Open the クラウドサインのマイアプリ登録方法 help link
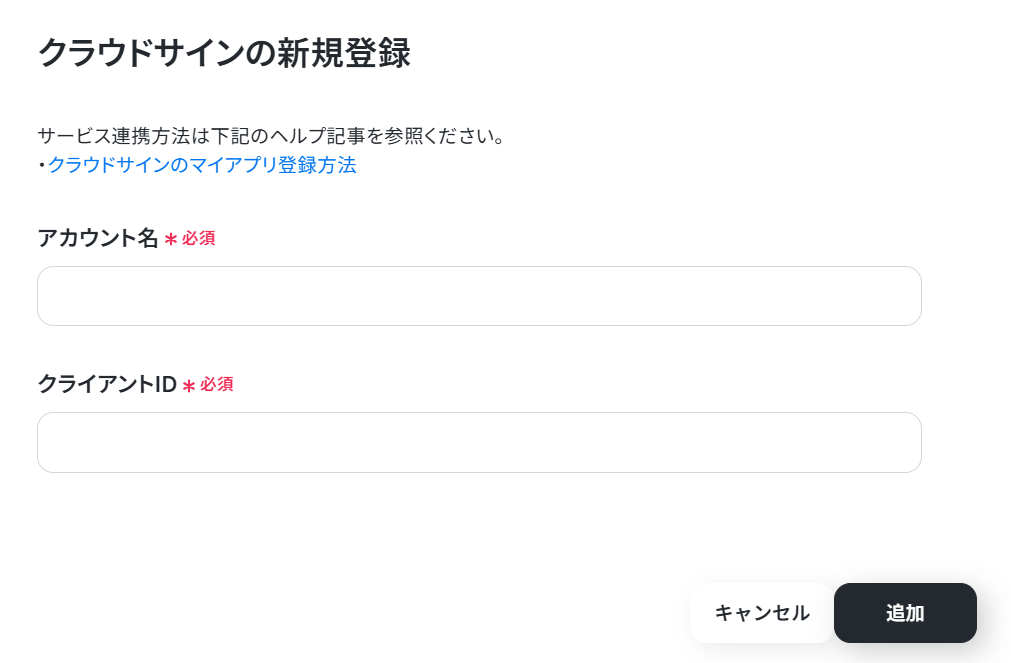This screenshot has width=1011, height=663. pyautogui.click(x=202, y=165)
